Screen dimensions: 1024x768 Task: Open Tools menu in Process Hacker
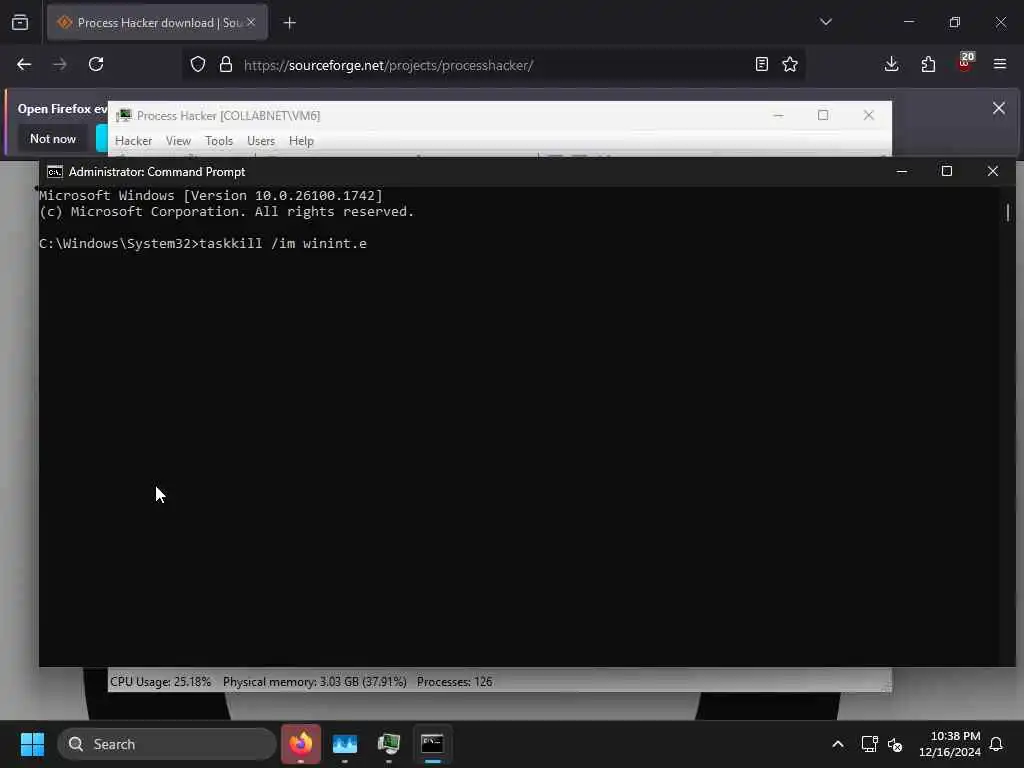[x=219, y=141]
